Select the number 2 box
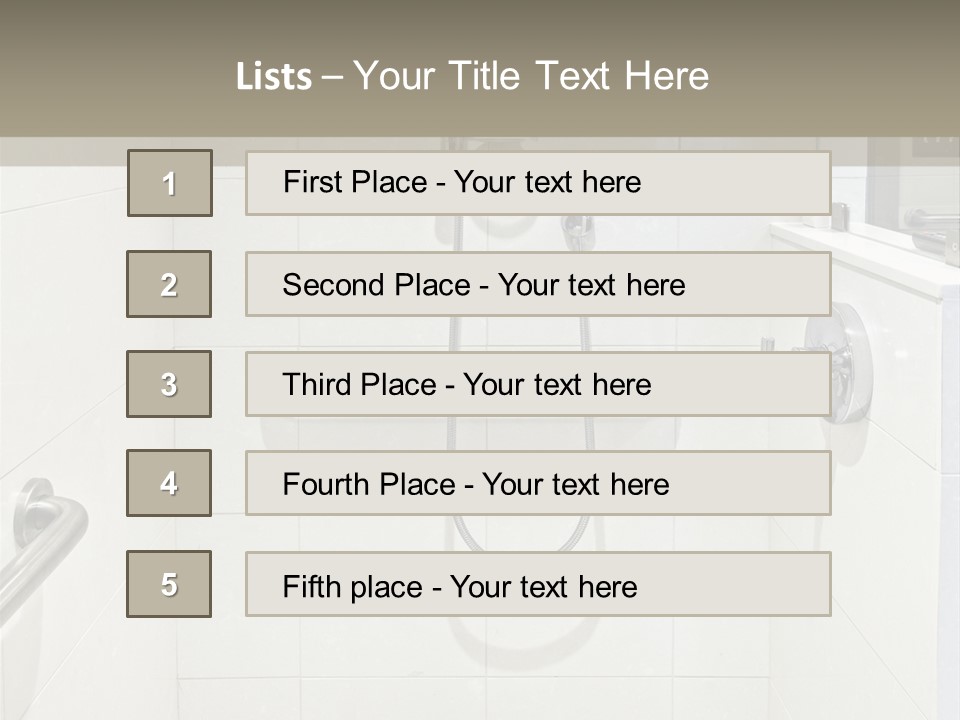This screenshot has width=960, height=720. coord(169,284)
